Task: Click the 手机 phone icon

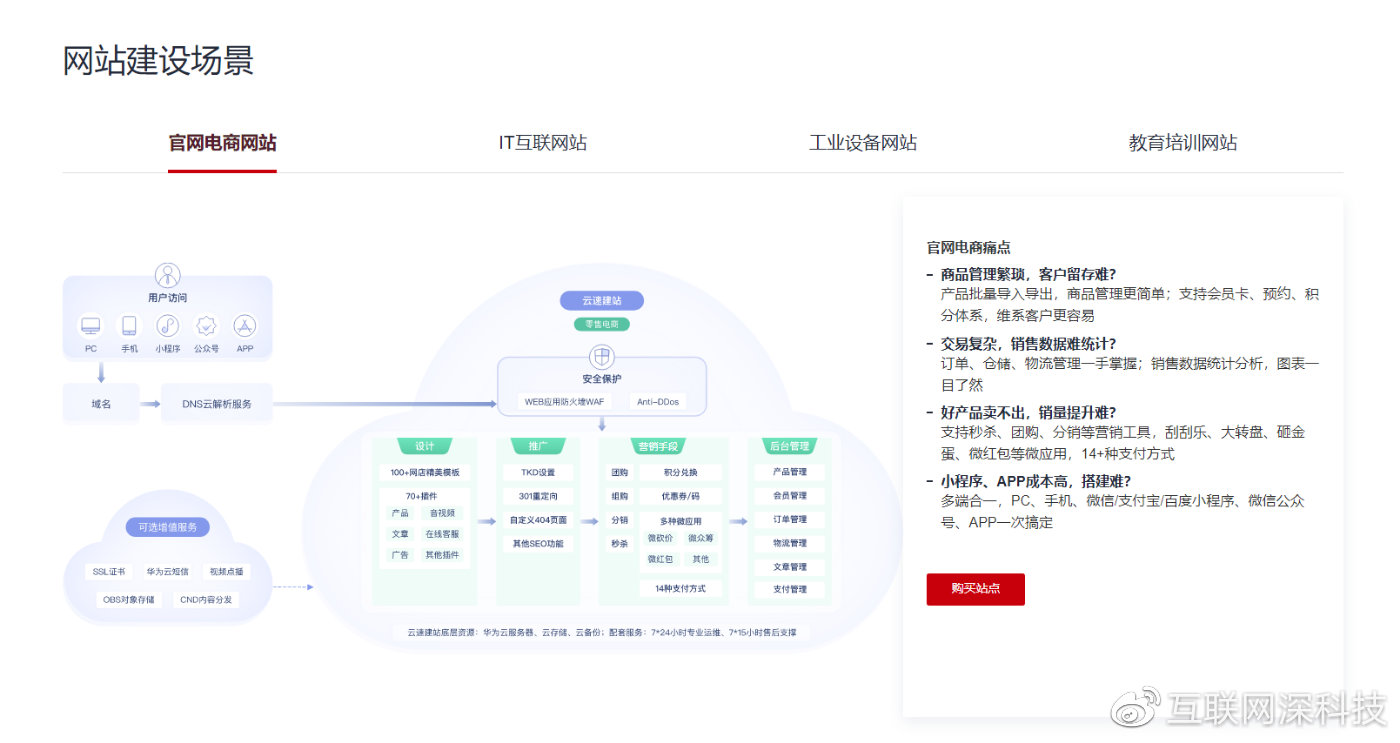Action: point(129,326)
